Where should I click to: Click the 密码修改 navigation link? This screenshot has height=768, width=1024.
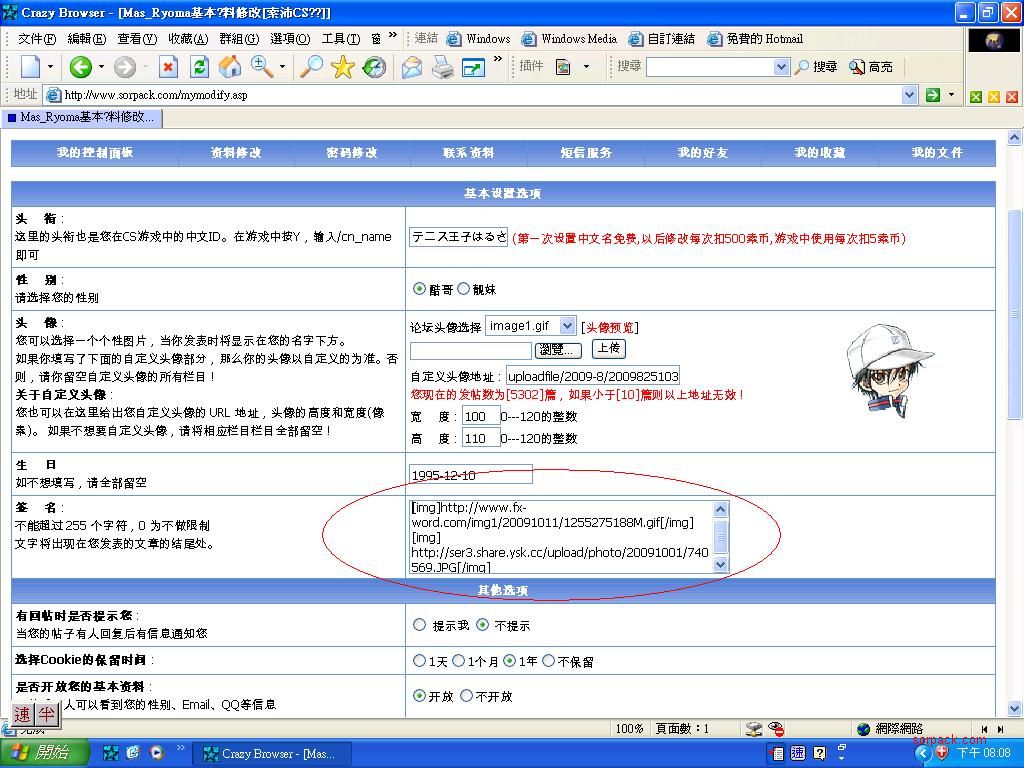coord(352,153)
